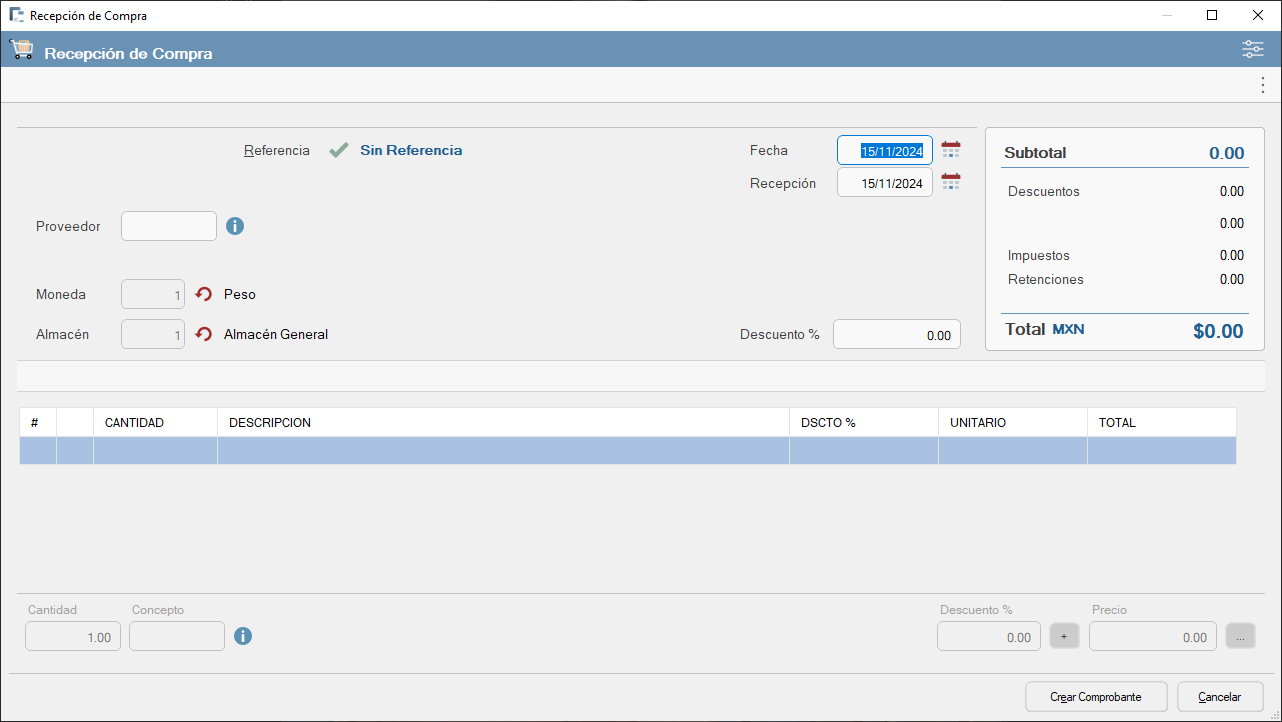
Task: Click the Crear Comprobante button
Action: [1097, 697]
